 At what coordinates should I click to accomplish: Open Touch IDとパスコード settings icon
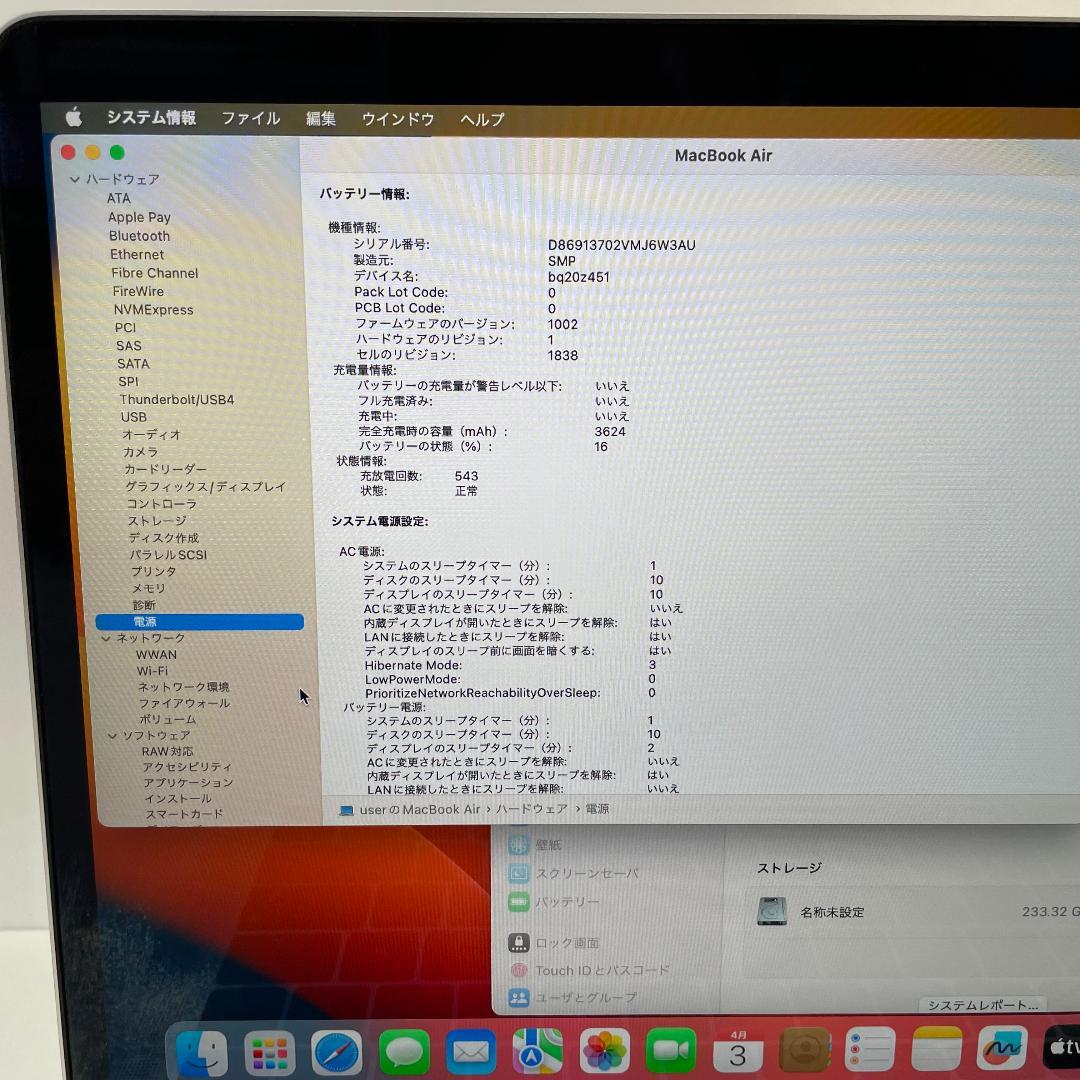tap(520, 970)
